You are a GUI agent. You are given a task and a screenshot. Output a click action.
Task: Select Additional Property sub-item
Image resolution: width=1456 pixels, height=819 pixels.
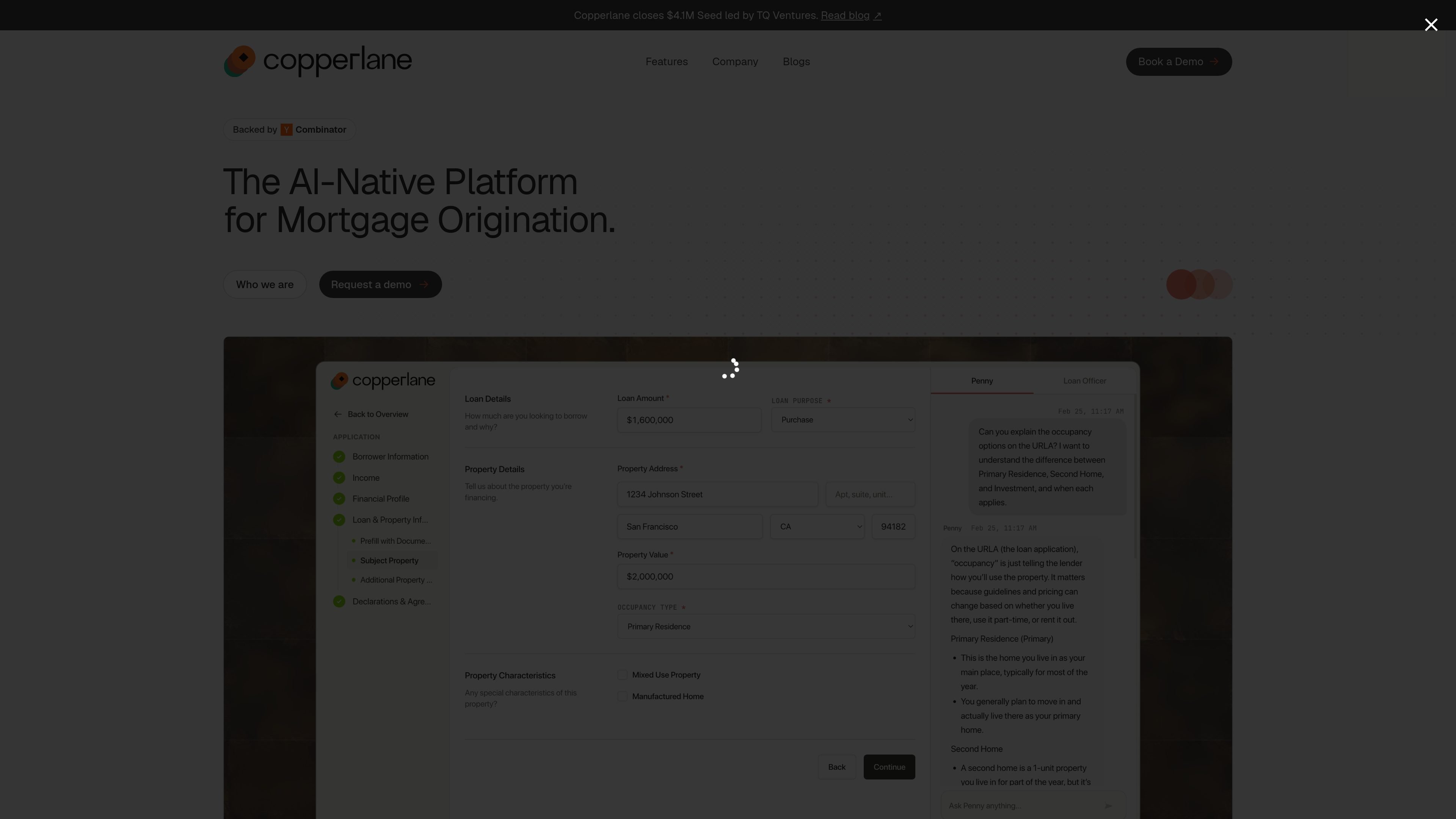coord(395,580)
